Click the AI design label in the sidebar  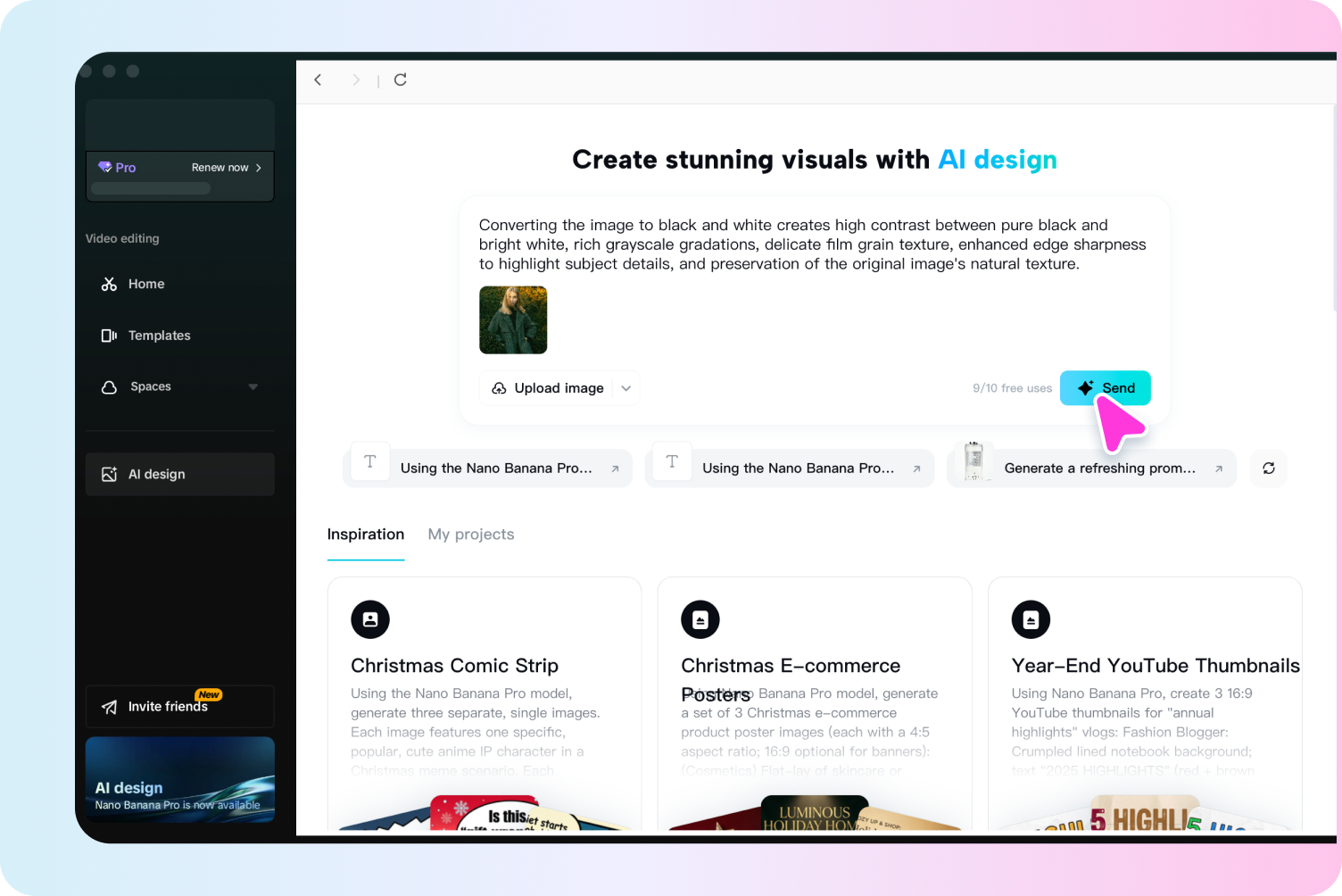(157, 475)
